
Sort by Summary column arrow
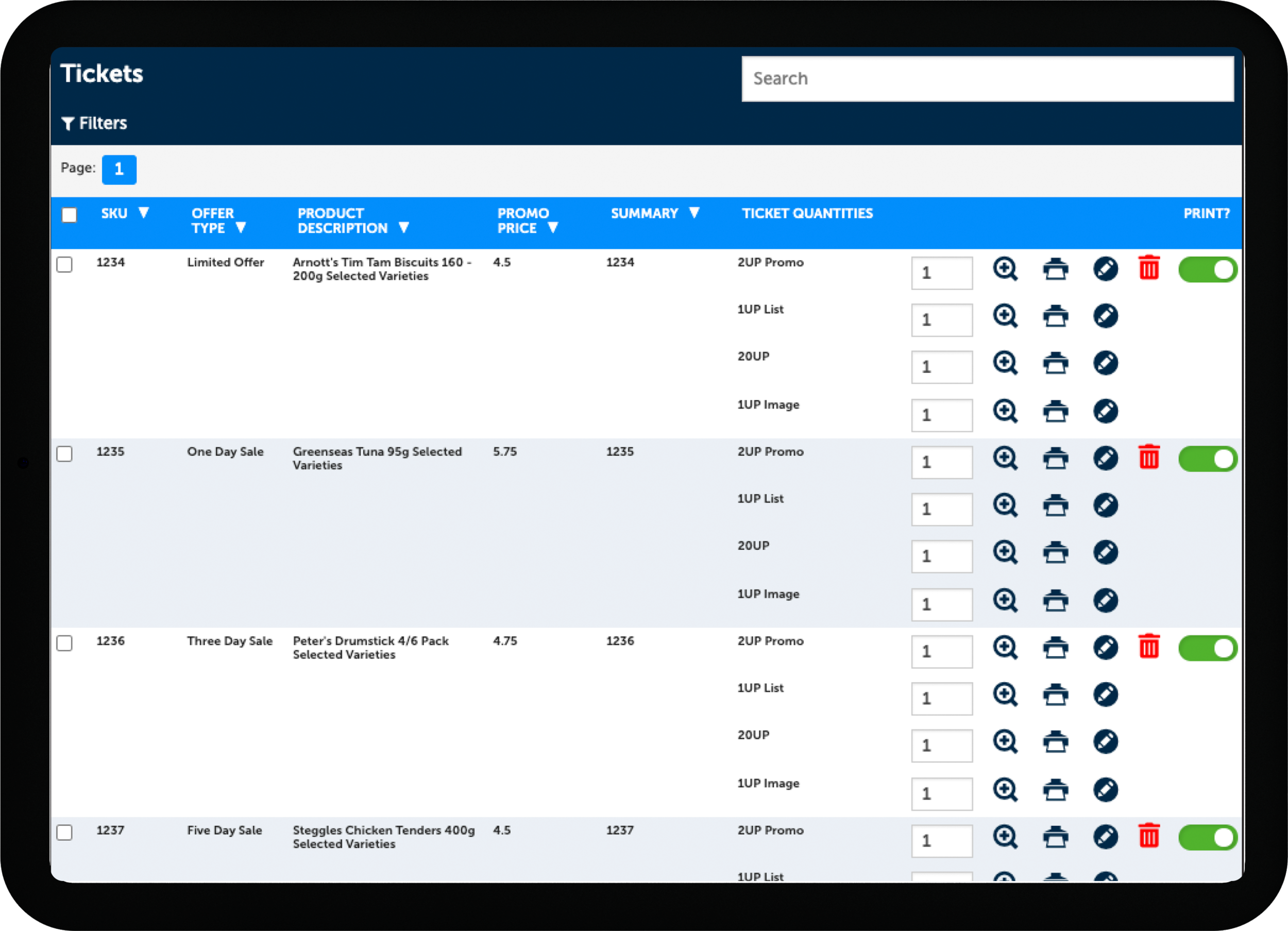click(694, 213)
